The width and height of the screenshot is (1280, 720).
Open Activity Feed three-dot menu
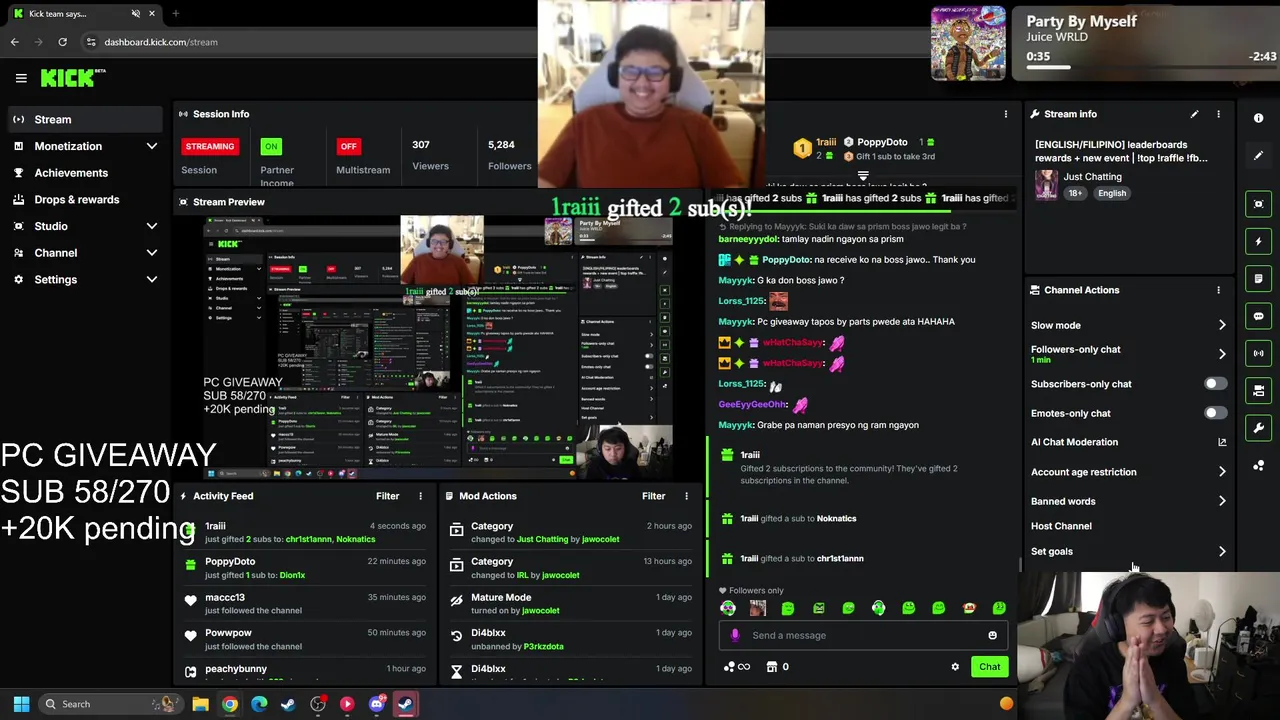pos(420,496)
